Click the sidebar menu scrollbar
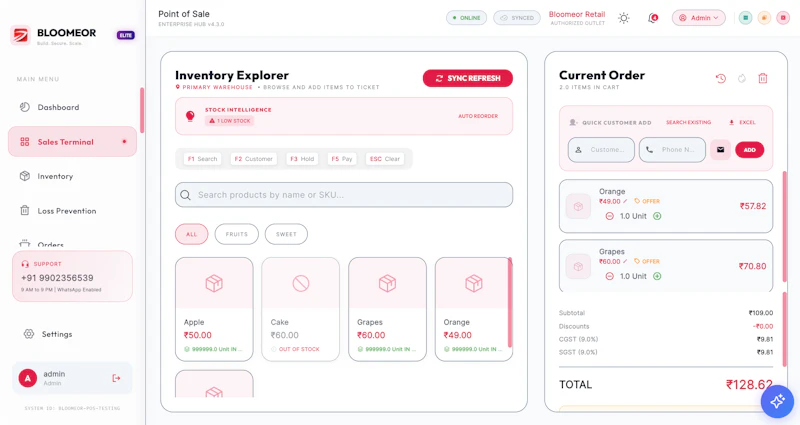Viewport: 800px width, 425px height. click(142, 110)
